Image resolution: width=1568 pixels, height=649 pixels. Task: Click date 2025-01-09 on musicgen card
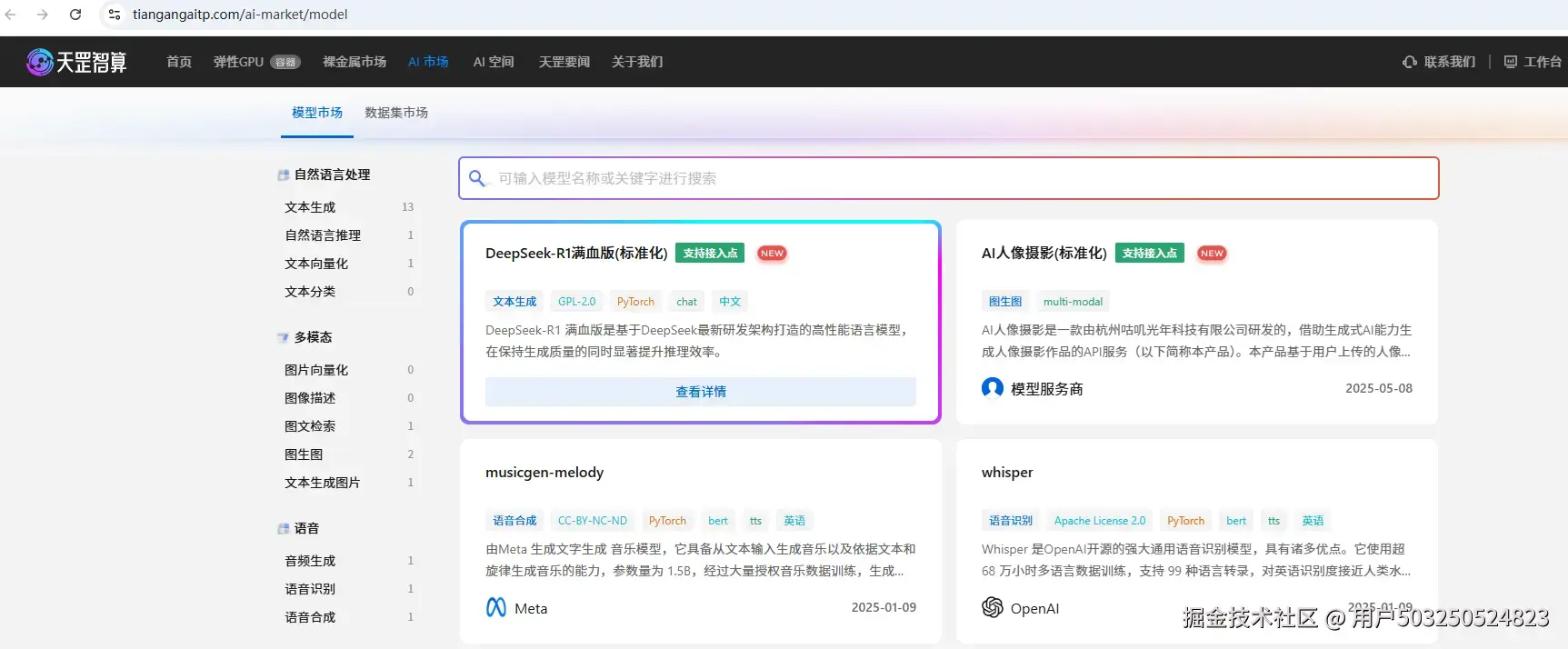pos(884,607)
